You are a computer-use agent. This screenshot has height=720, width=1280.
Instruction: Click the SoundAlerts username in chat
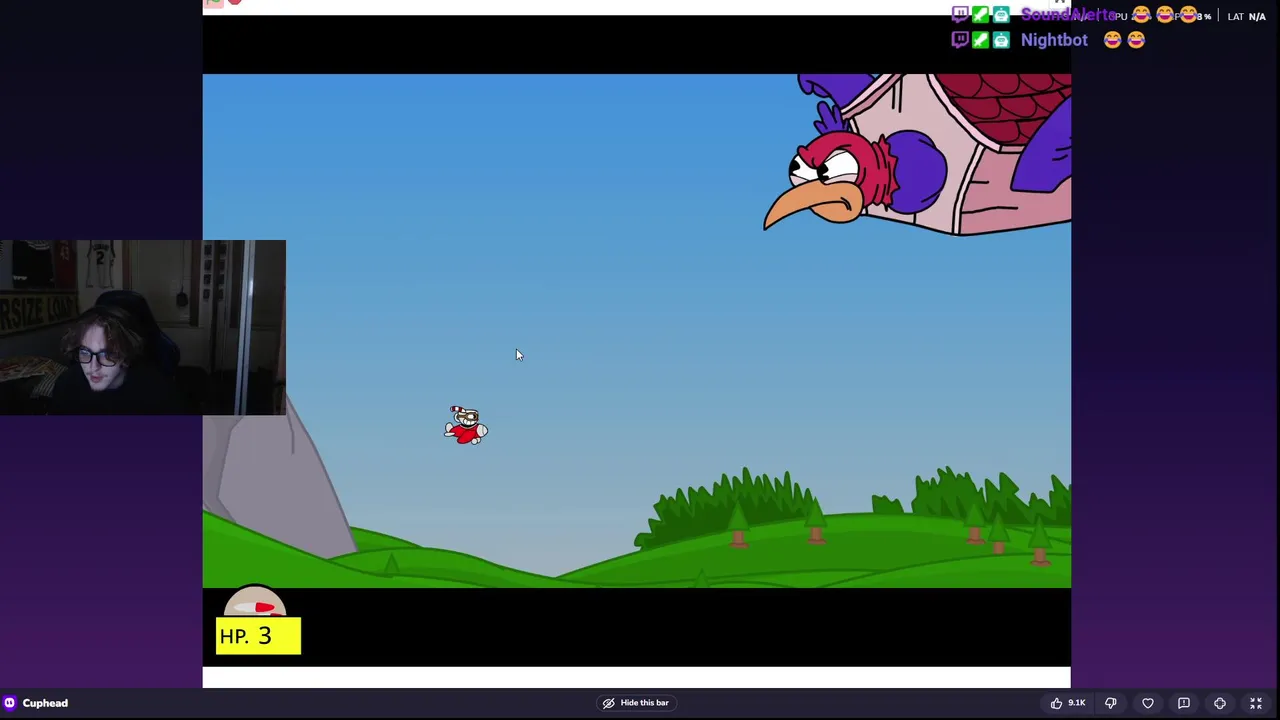[1068, 15]
